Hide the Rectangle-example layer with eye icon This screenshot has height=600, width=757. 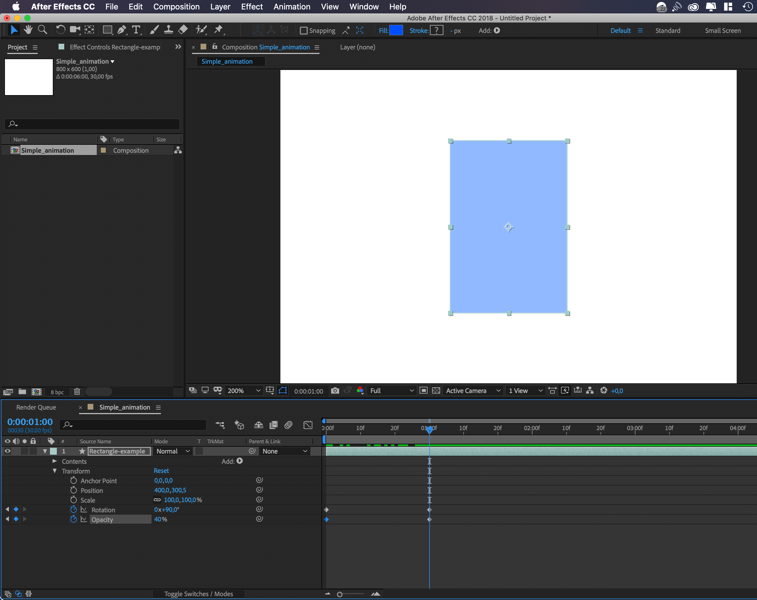click(8, 451)
